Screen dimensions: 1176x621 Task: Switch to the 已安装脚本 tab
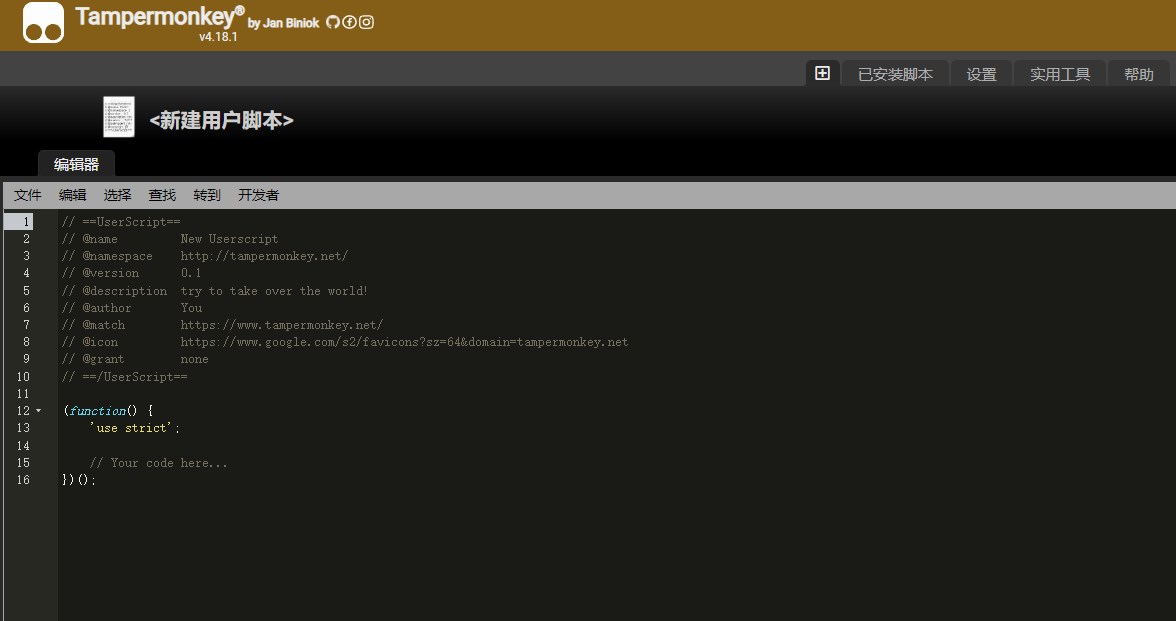(896, 74)
